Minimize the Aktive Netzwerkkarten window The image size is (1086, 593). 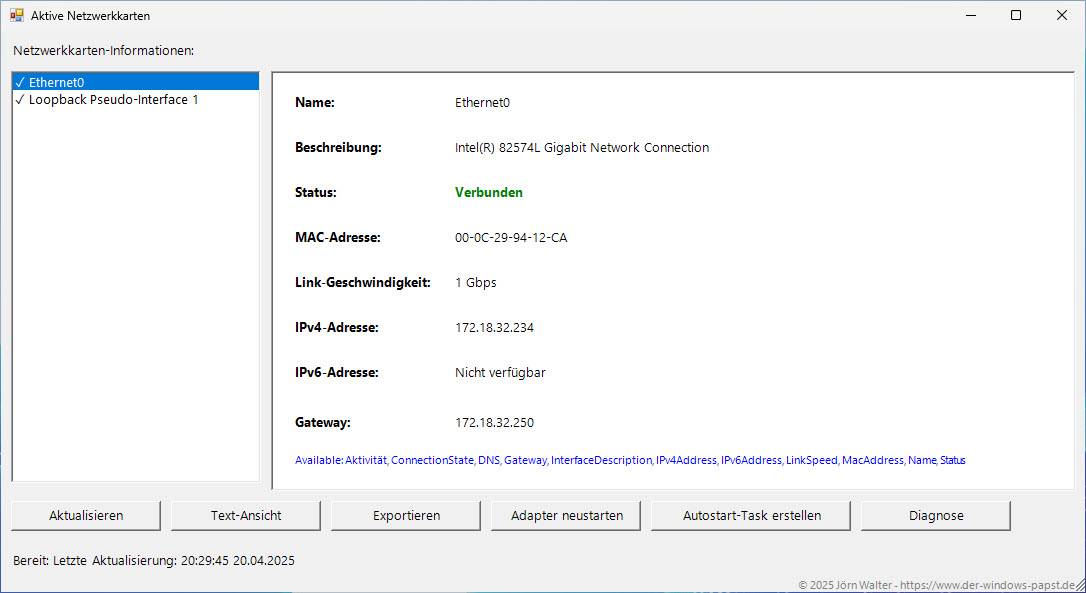(970, 16)
